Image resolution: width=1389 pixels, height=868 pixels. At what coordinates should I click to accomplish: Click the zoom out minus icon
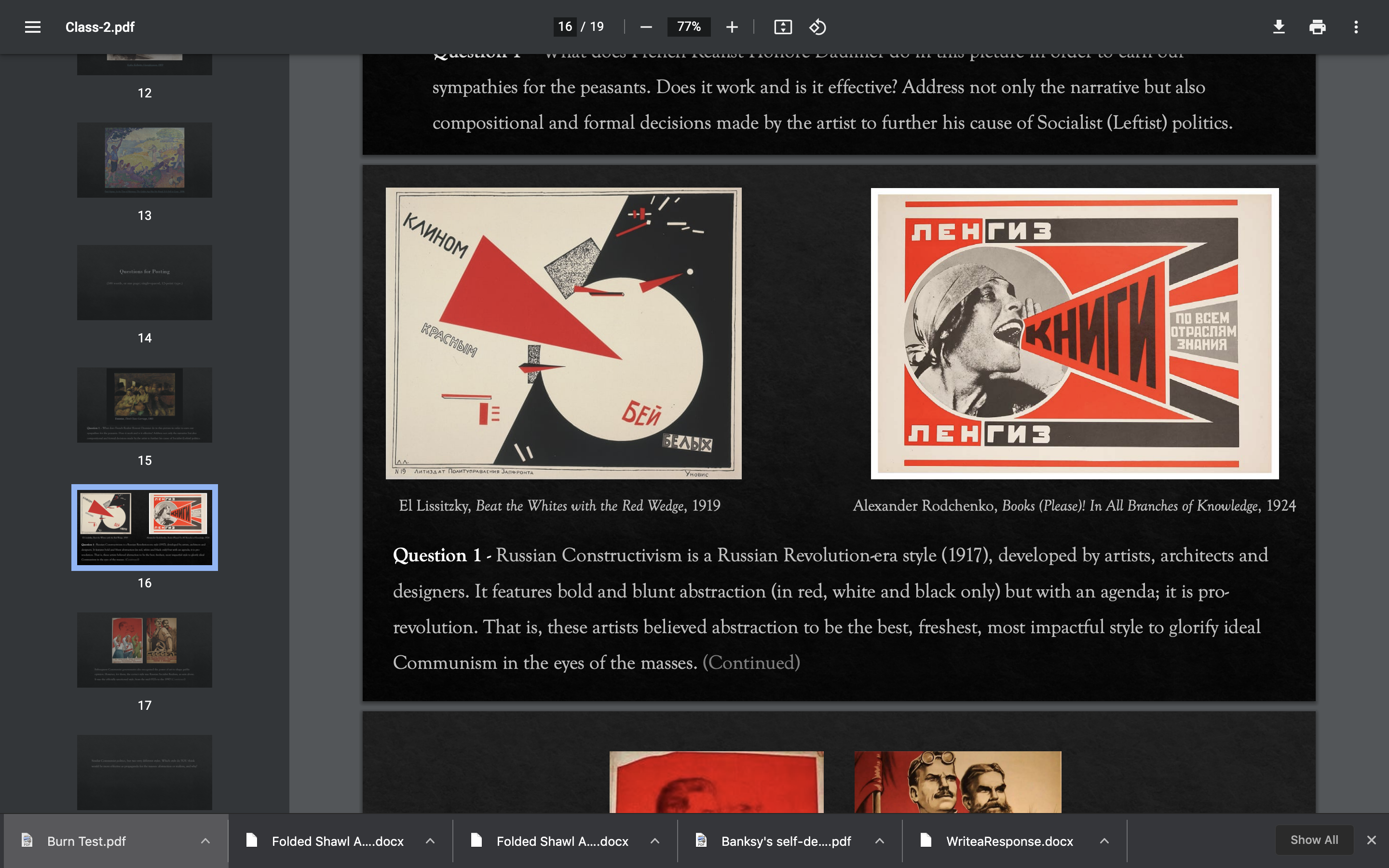click(646, 27)
